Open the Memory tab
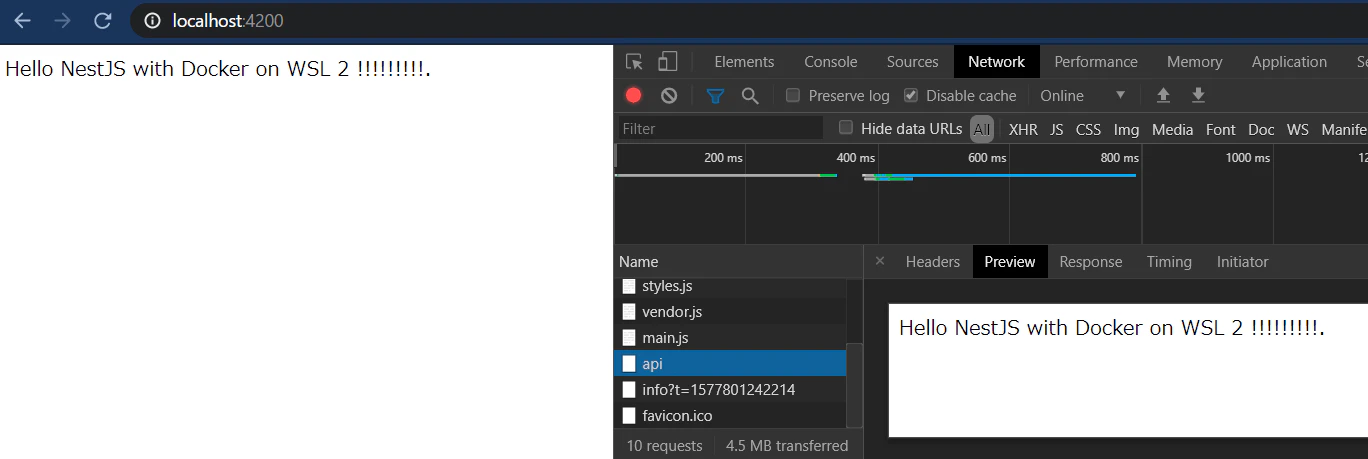This screenshot has width=1368, height=459. pyautogui.click(x=1194, y=62)
